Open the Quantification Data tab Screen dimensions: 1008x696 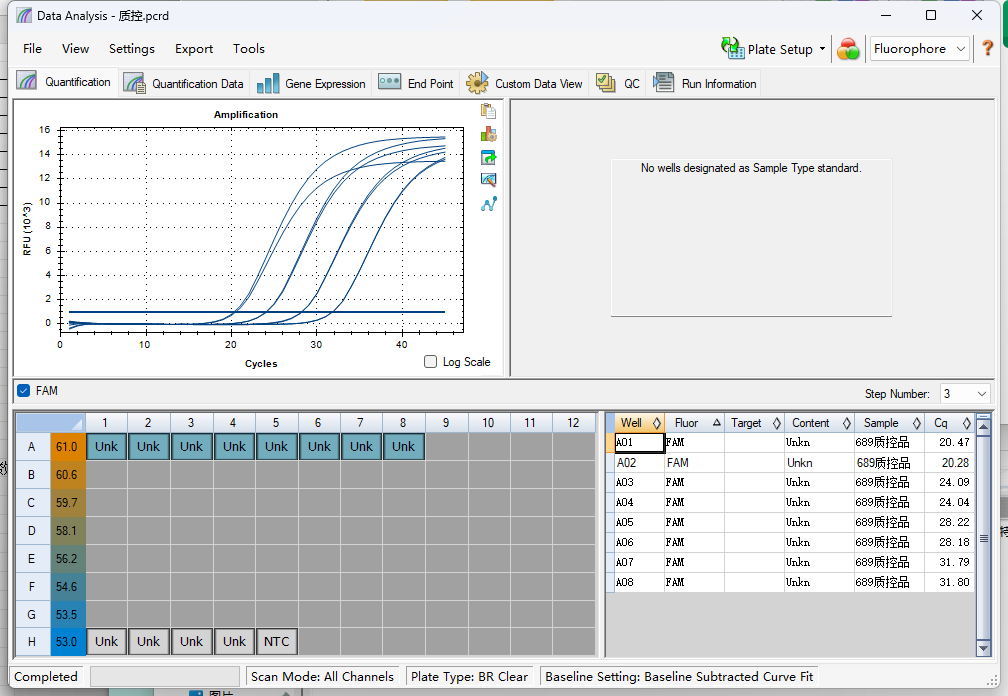(184, 84)
